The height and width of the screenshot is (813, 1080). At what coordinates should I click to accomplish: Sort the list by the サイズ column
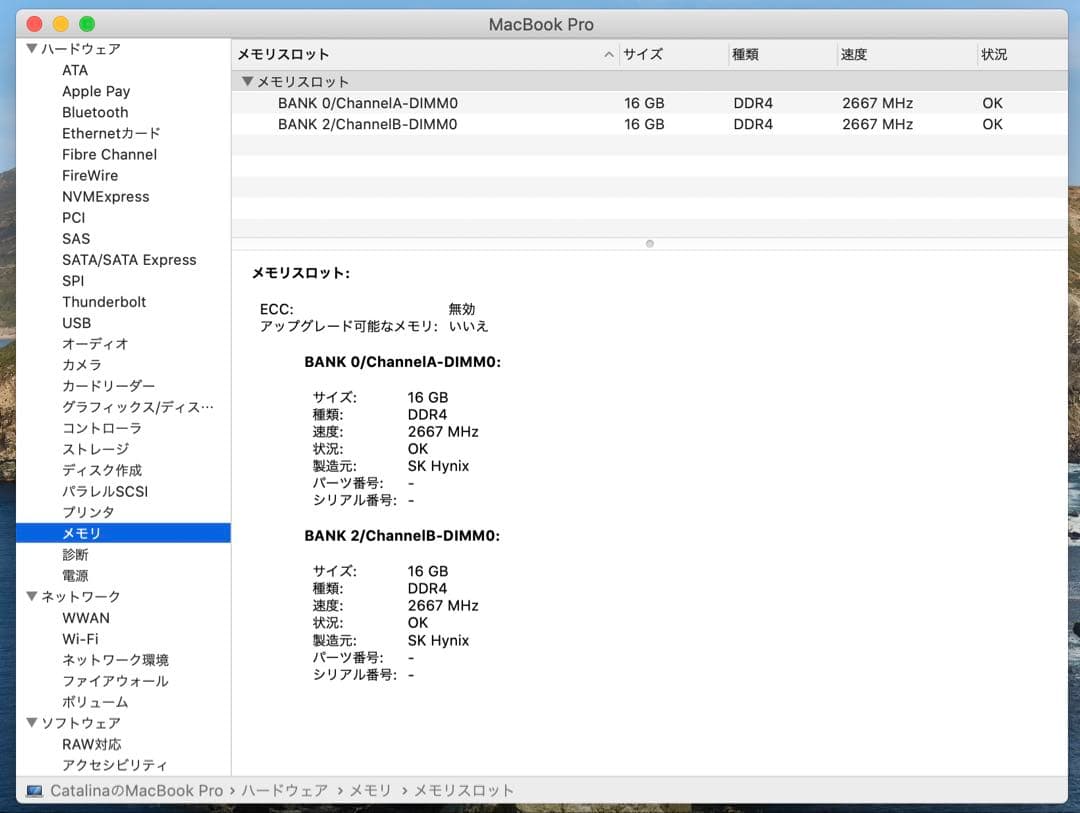644,54
